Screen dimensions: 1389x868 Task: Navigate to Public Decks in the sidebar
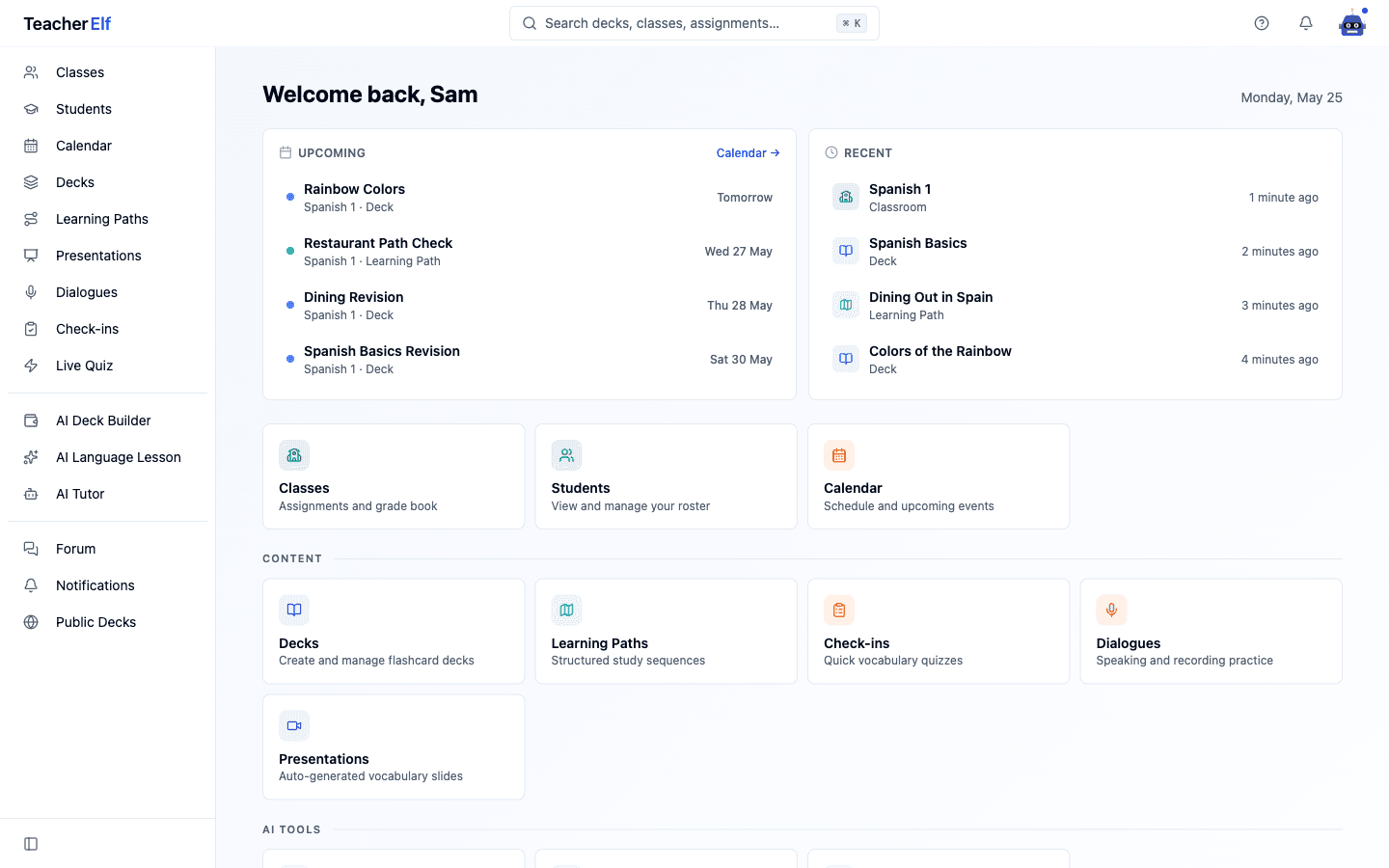108,622
